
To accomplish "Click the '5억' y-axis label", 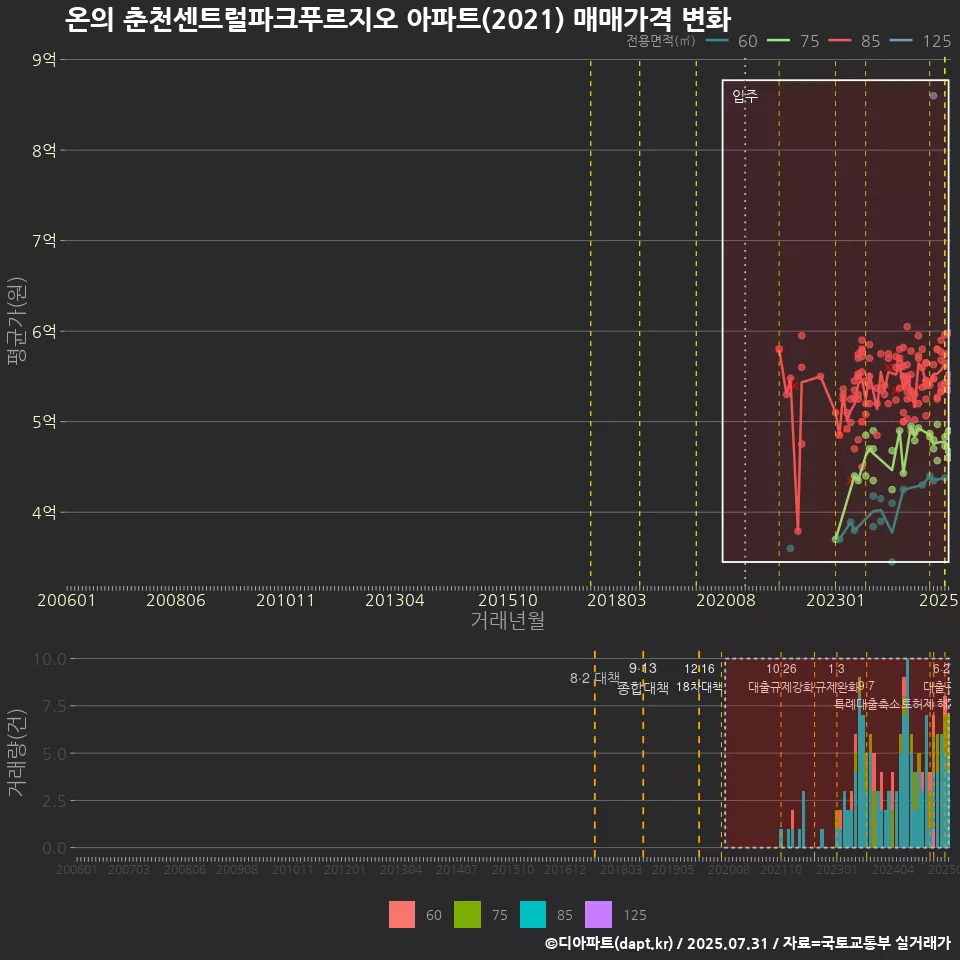I will [x=44, y=422].
